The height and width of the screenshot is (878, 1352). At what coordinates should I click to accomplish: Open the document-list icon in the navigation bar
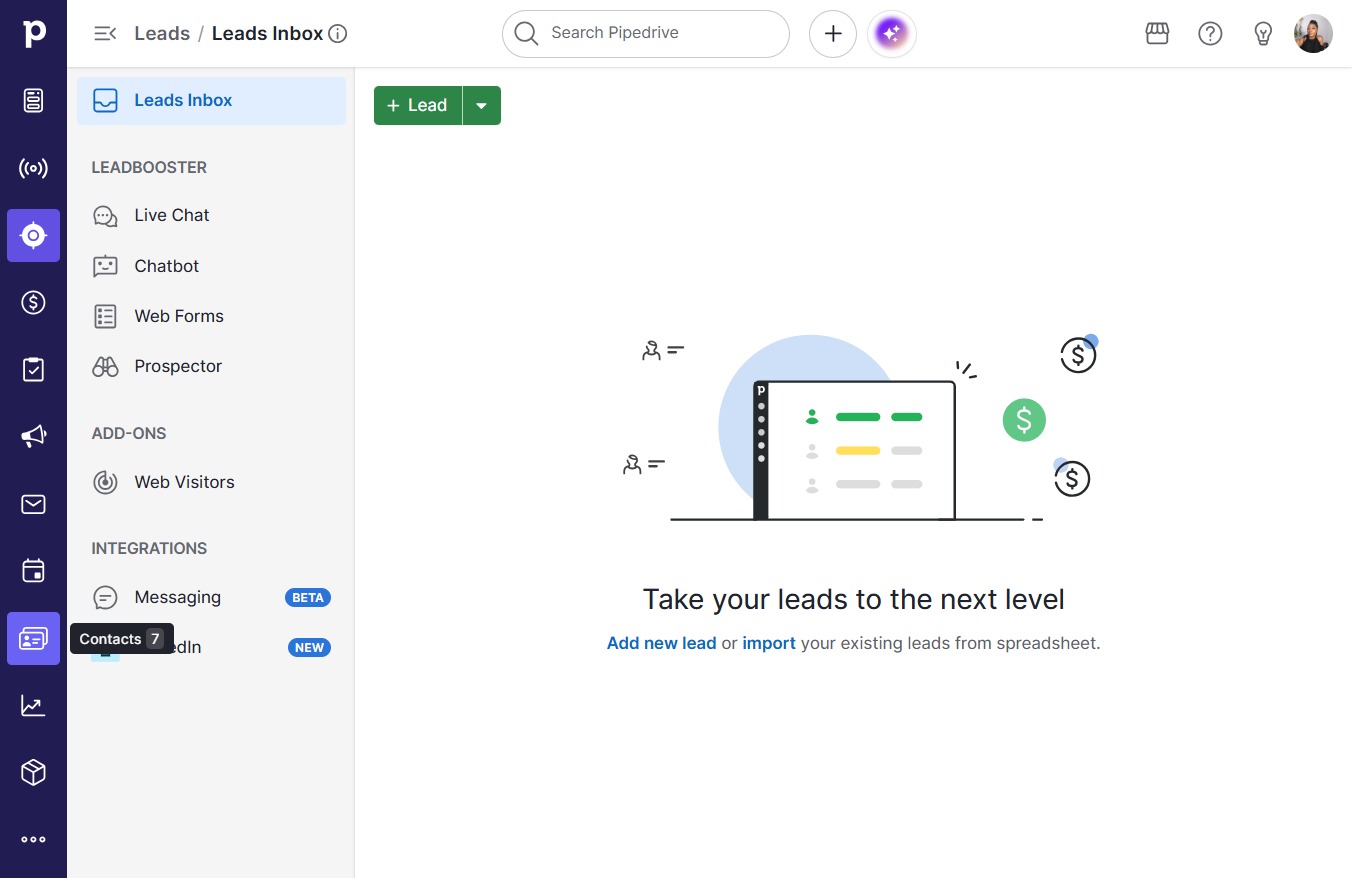[33, 100]
